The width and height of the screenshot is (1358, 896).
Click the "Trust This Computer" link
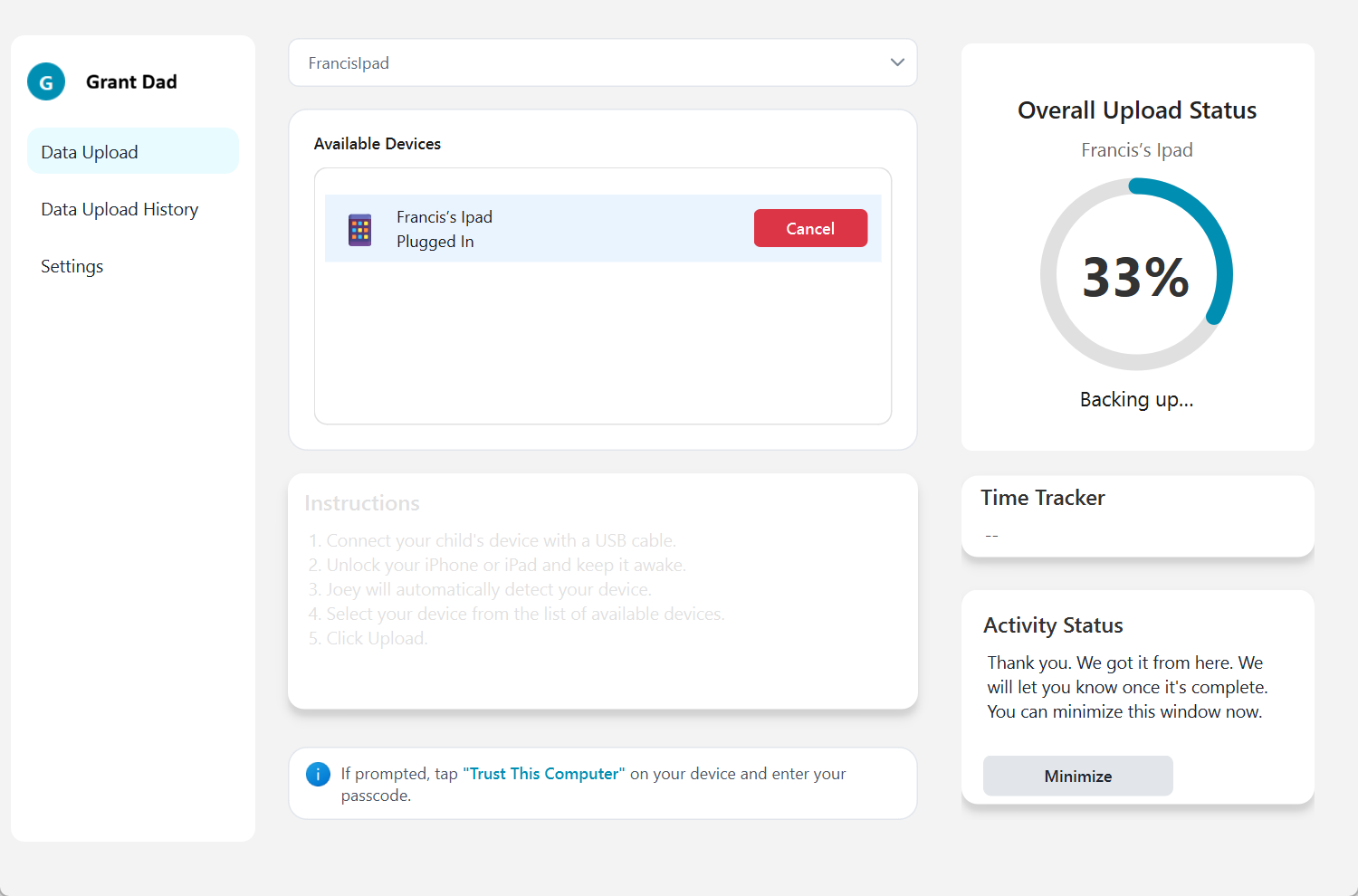[544, 774]
